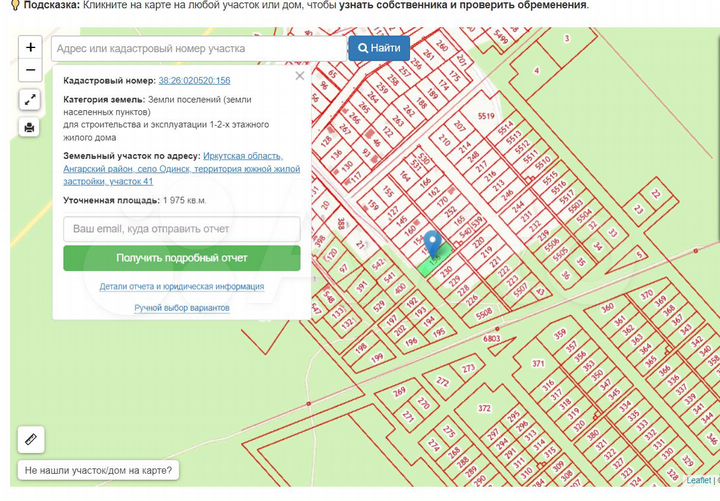The height and width of the screenshot is (501, 720).
Task: Select parcel 5519 on the map
Action: (x=487, y=117)
